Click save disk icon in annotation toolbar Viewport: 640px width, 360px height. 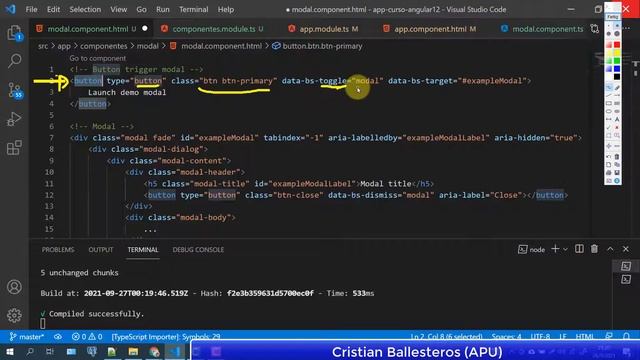tap(617, 173)
